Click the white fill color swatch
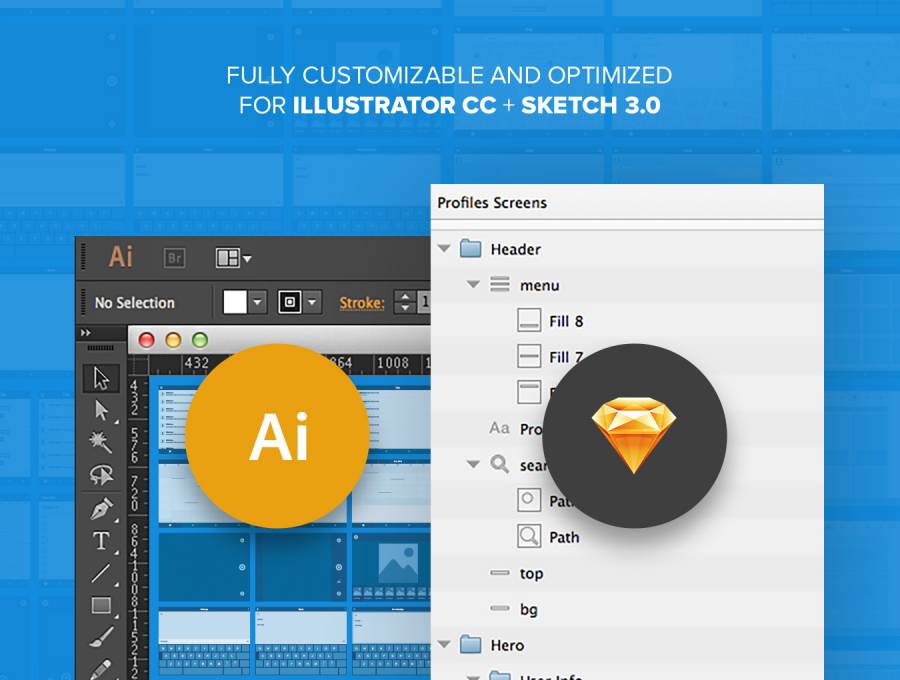The width and height of the screenshot is (900, 680). (235, 302)
